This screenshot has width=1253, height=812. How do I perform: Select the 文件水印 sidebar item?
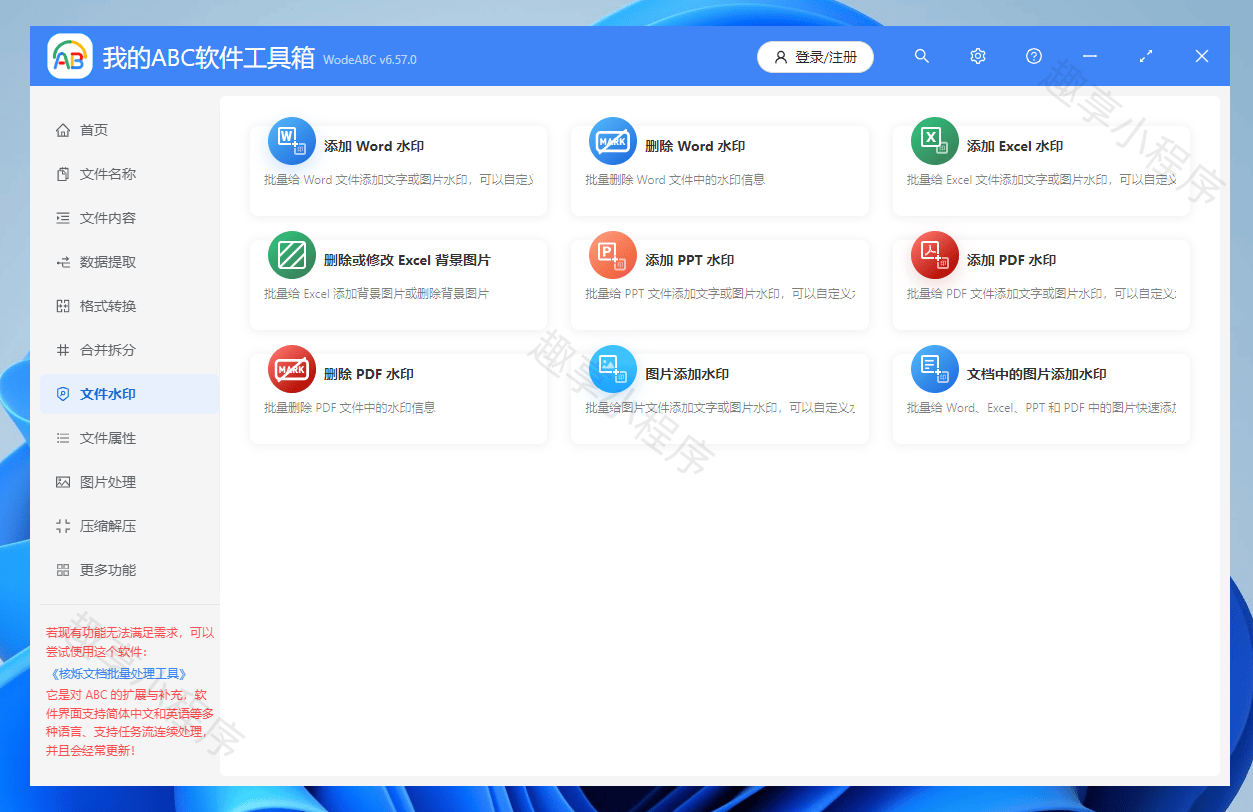tap(129, 394)
